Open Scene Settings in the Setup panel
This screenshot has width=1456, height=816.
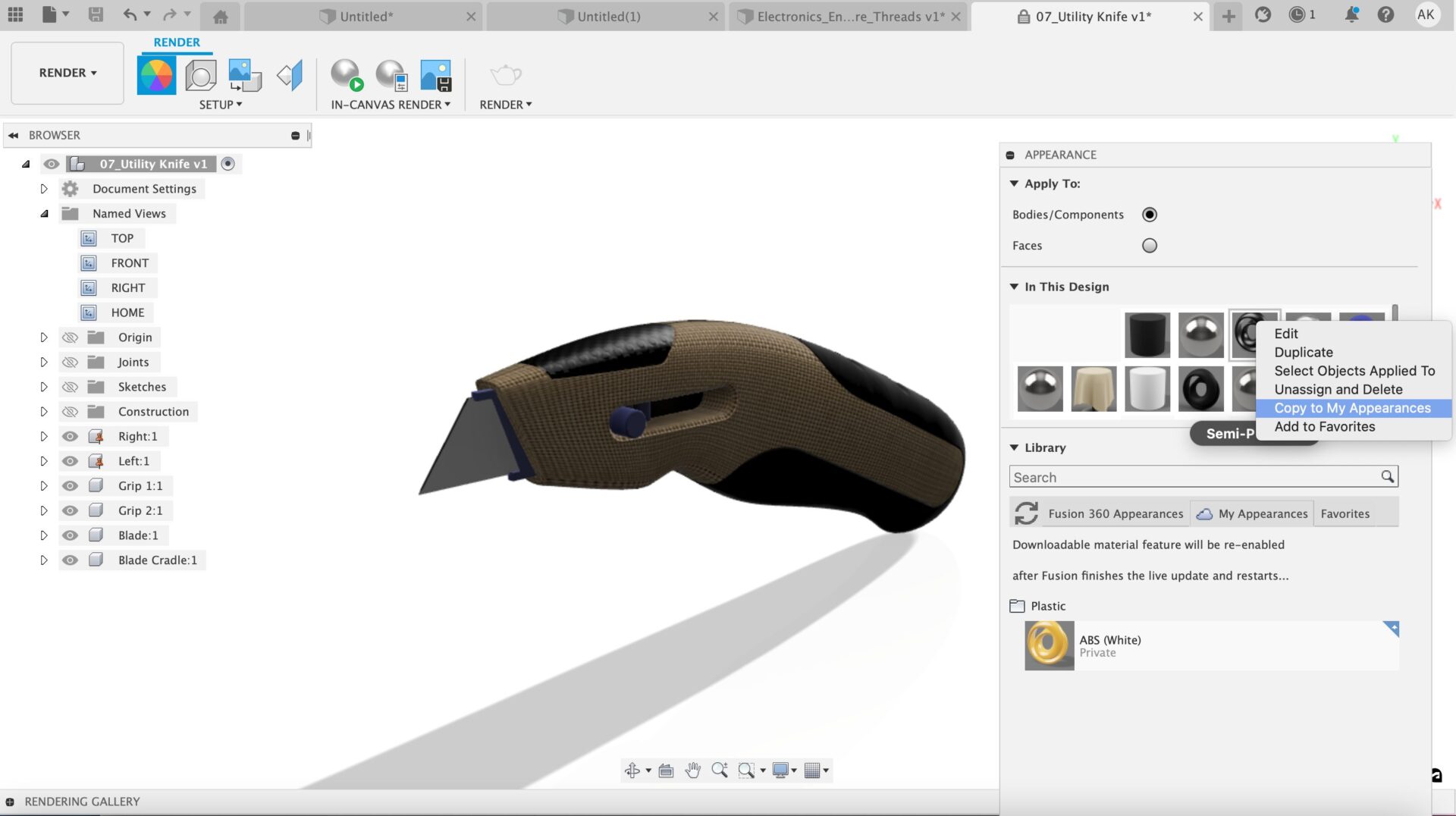[200, 74]
